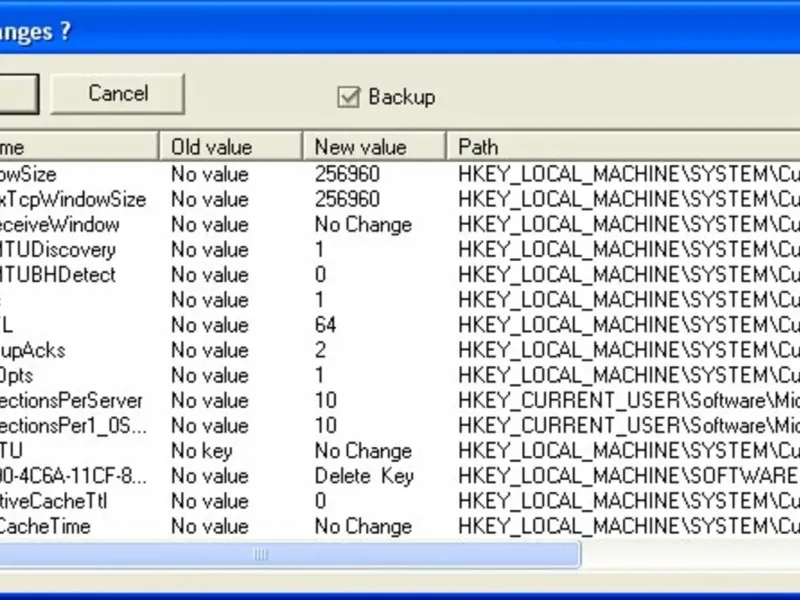
Task: Sort by the Path column header
Action: [623, 147]
